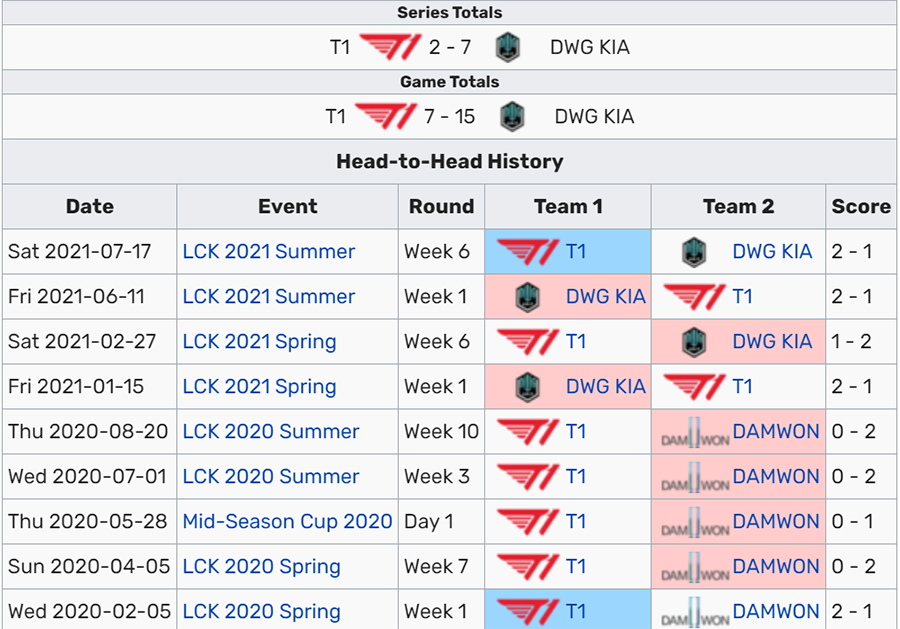Click the T1 logo in Series Totals row
900x629 pixels.
click(390, 47)
